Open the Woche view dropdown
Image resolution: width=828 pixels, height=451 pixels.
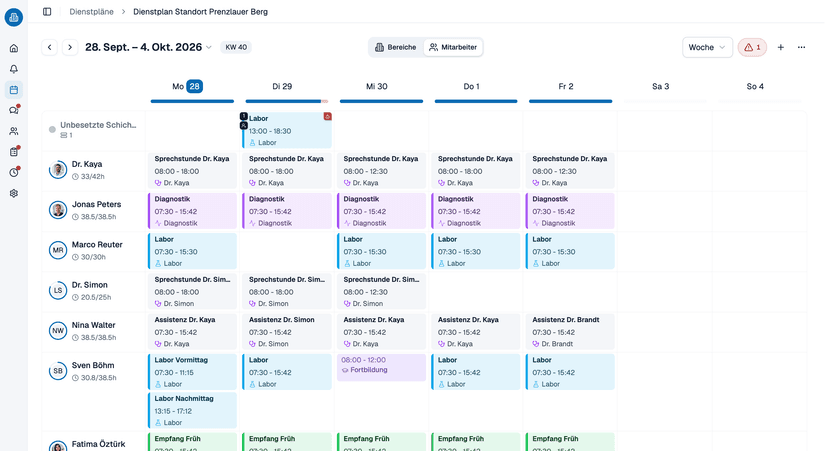click(x=707, y=47)
